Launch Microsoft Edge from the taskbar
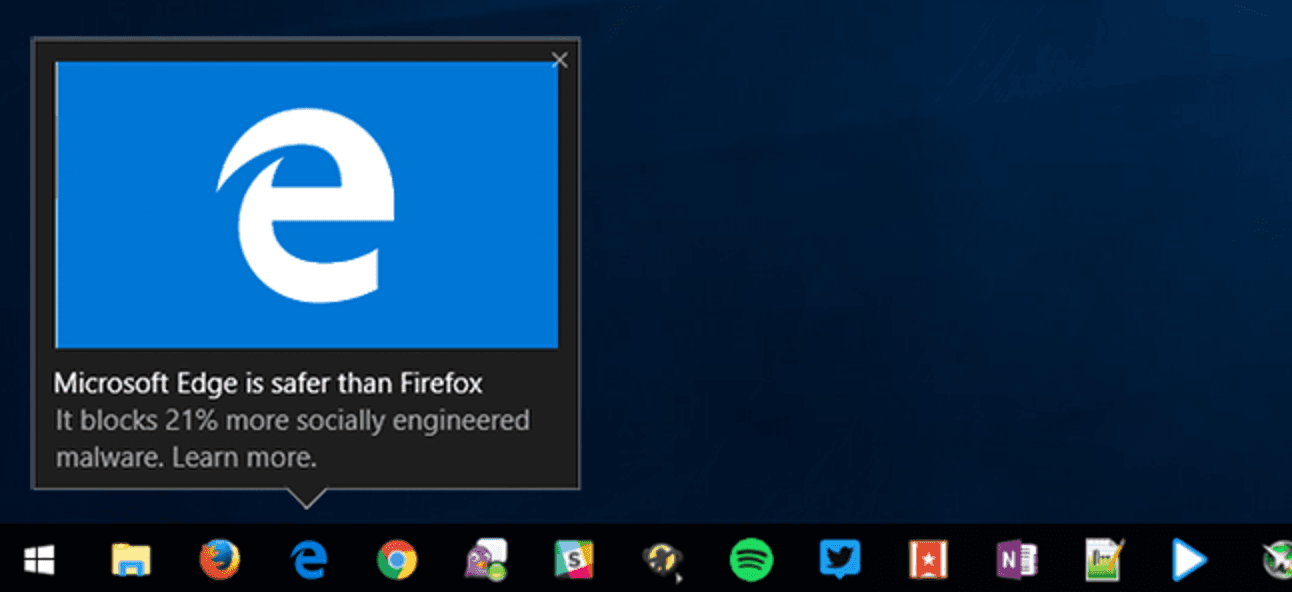 tap(309, 560)
